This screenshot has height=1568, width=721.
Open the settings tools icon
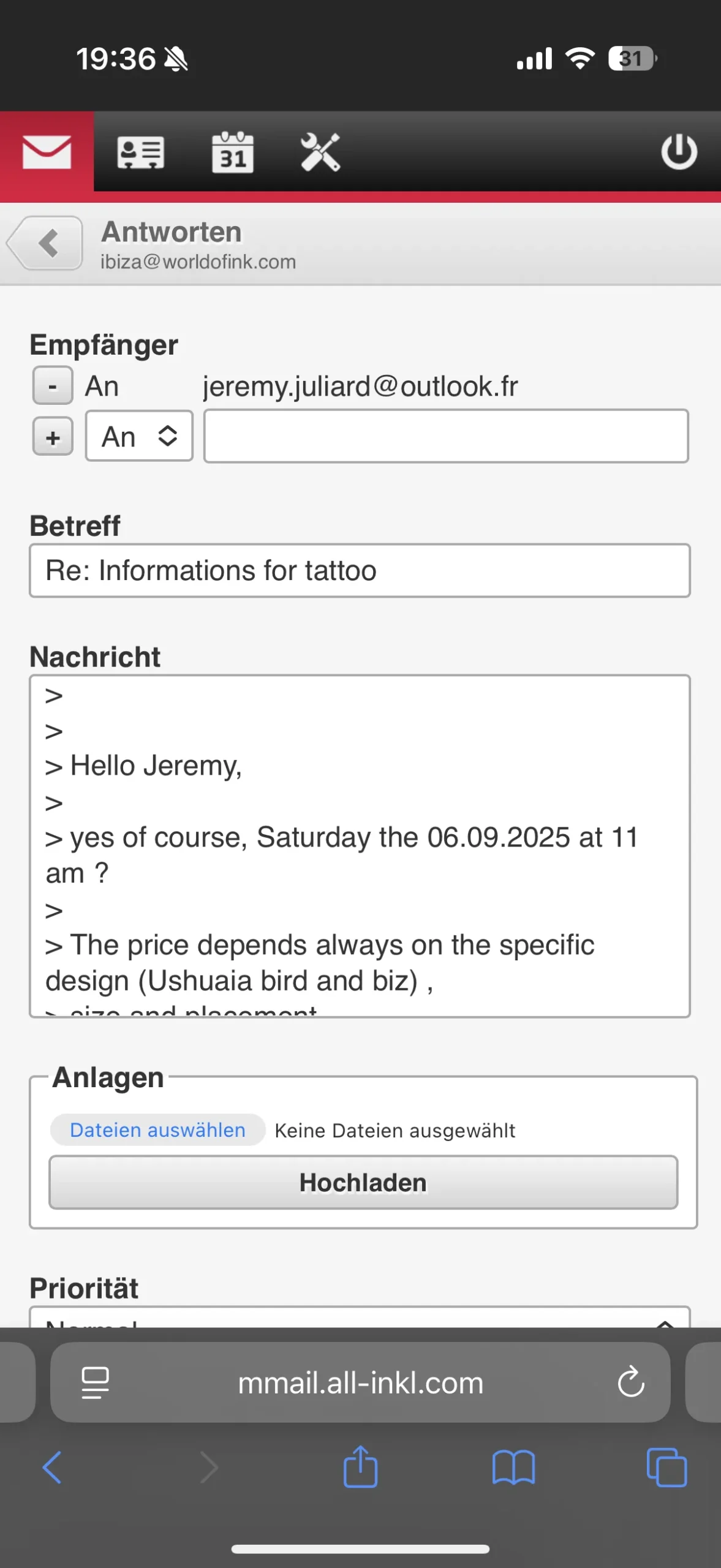pyautogui.click(x=320, y=153)
